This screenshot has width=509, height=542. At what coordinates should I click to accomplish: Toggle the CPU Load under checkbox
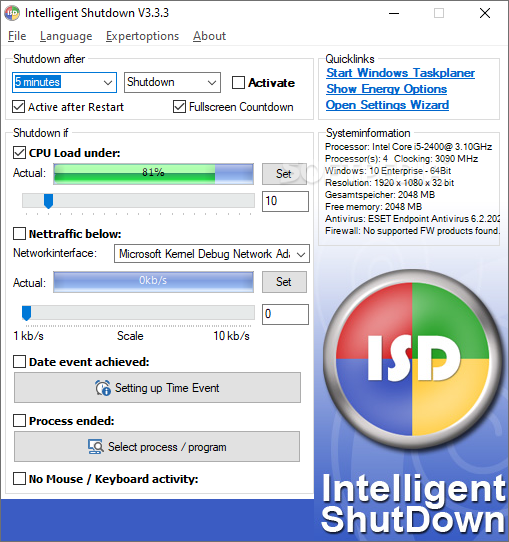(19, 153)
